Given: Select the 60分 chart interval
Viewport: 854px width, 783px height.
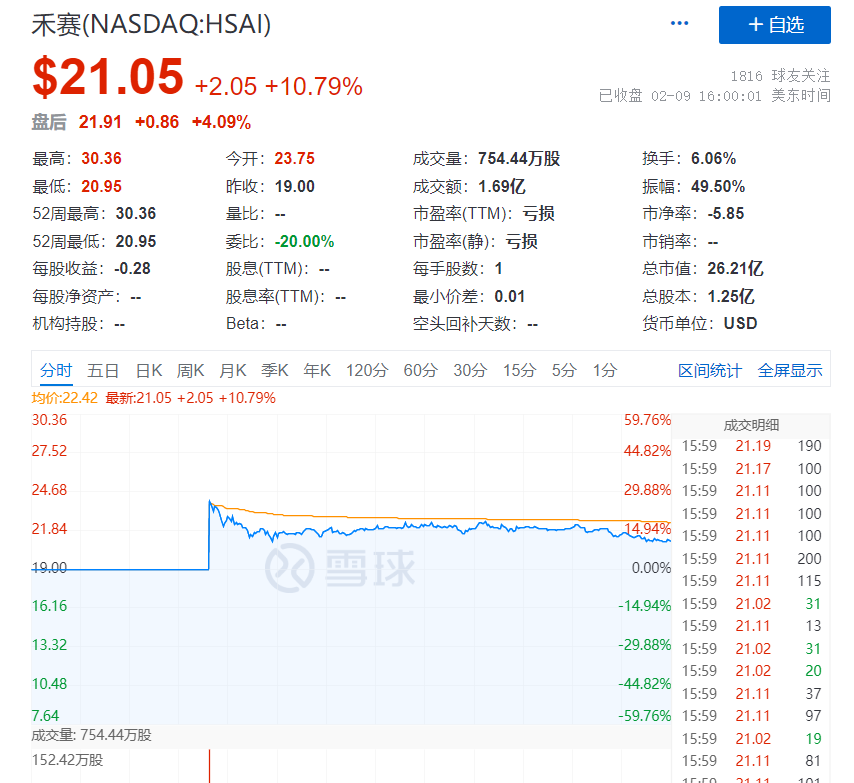Looking at the screenshot, I should 418,370.
